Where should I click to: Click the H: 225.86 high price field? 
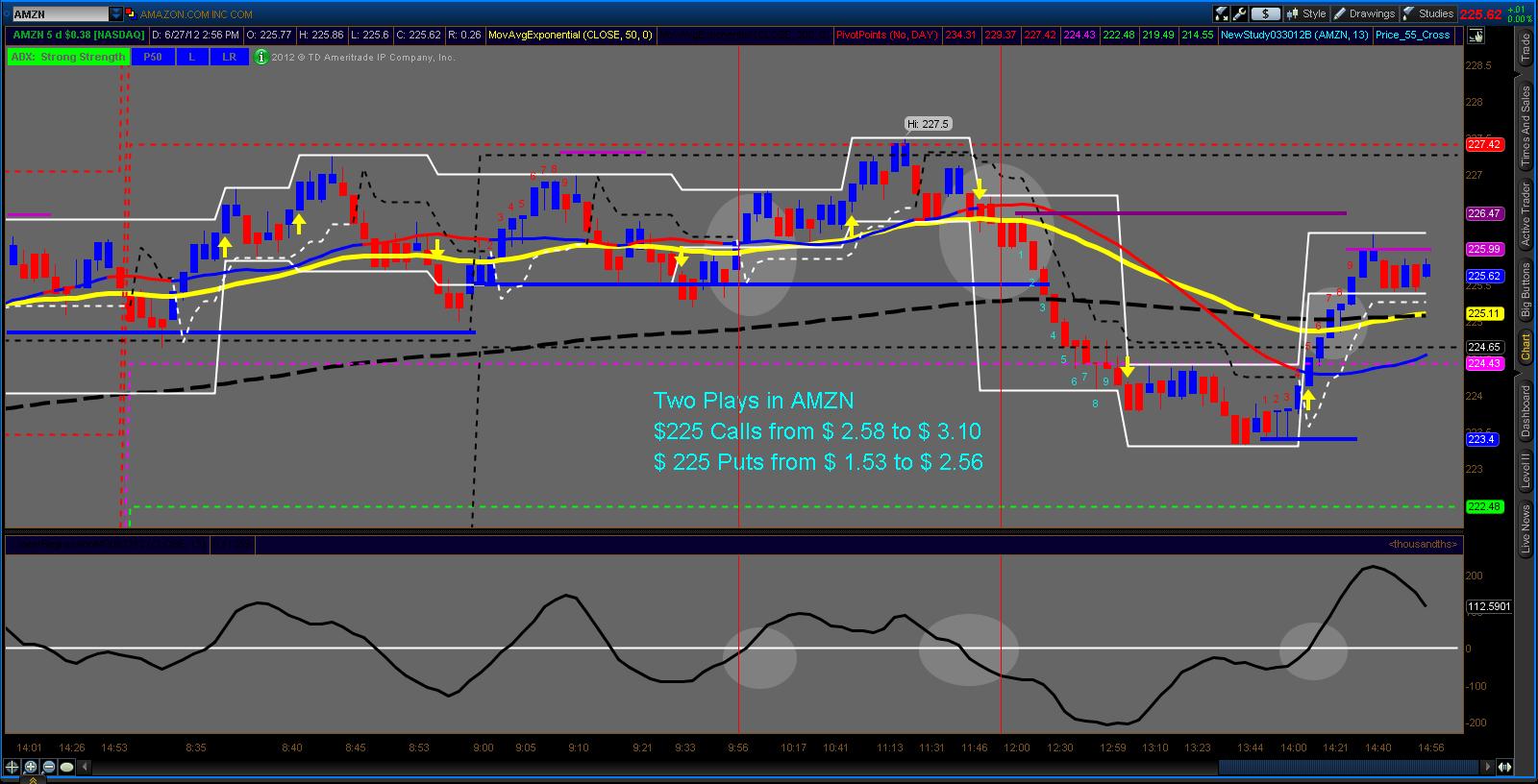click(321, 36)
